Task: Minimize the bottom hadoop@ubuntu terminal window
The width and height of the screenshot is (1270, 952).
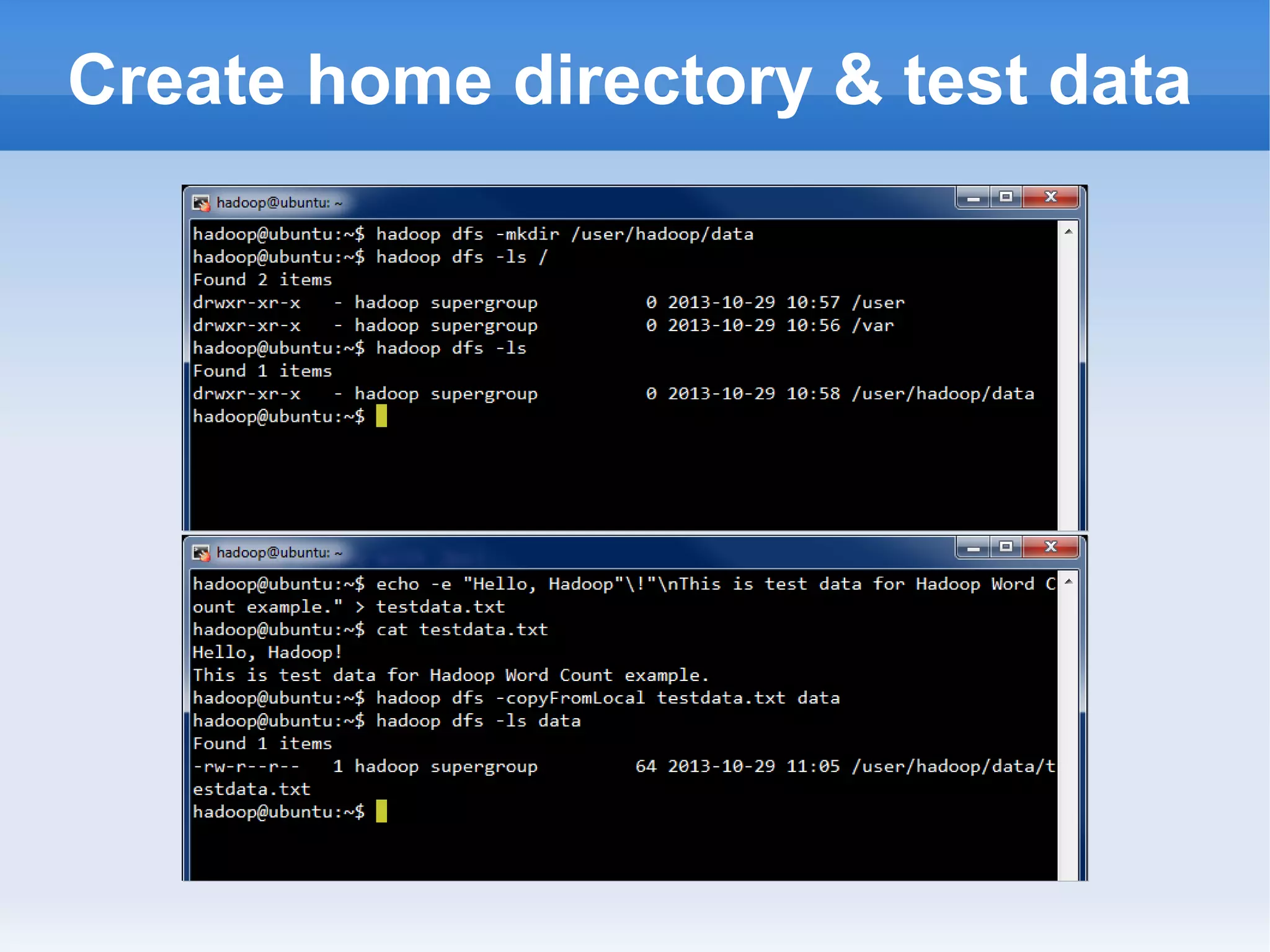Action: click(x=973, y=548)
